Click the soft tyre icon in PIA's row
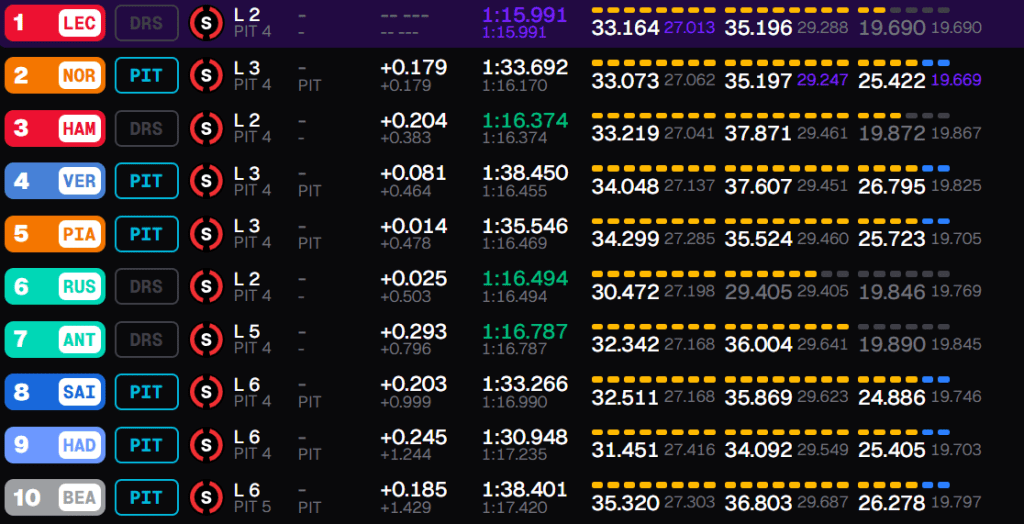Screen dimensions: 1024x524 tap(206, 234)
